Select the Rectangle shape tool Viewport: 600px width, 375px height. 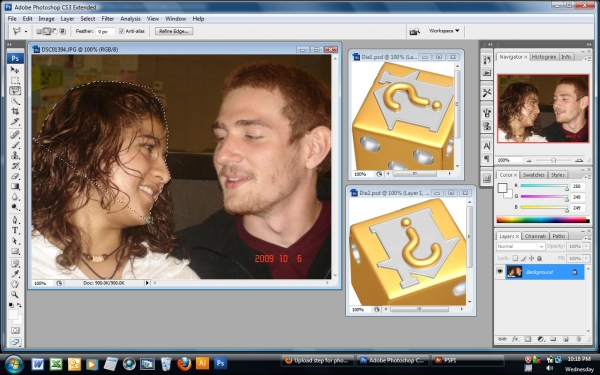(15, 251)
